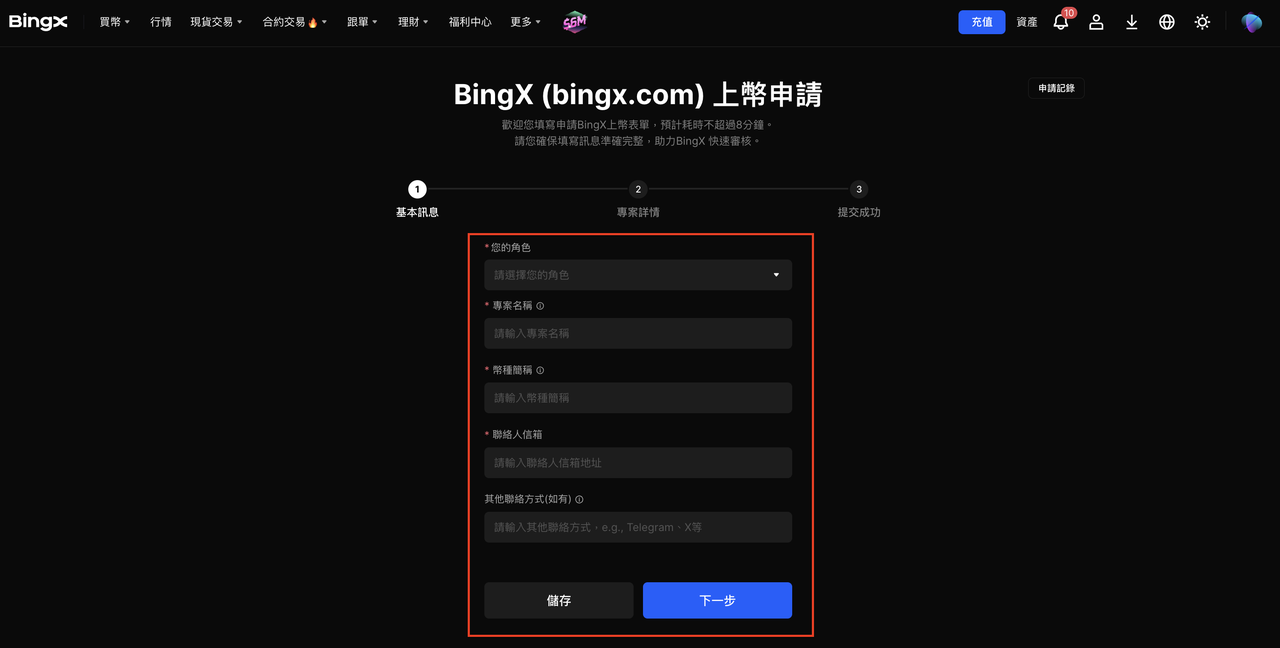1280x648 pixels.
Task: Expand the 買幣 menu
Action: point(115,22)
